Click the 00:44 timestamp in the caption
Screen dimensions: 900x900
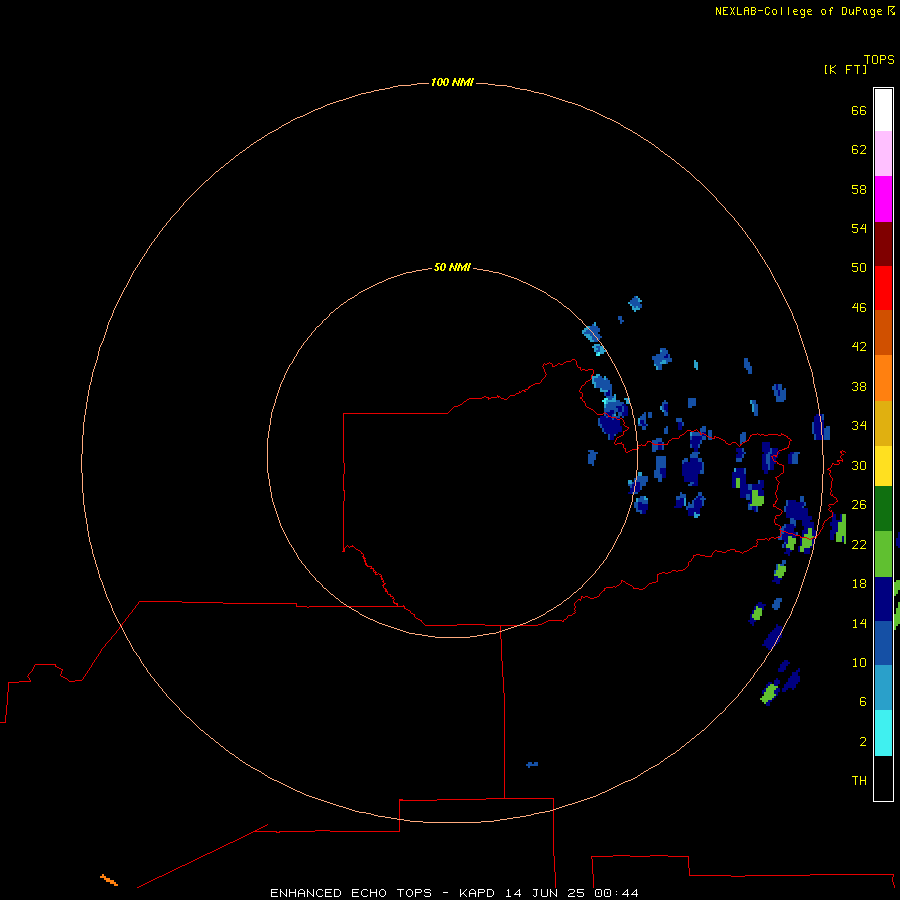click(616, 893)
